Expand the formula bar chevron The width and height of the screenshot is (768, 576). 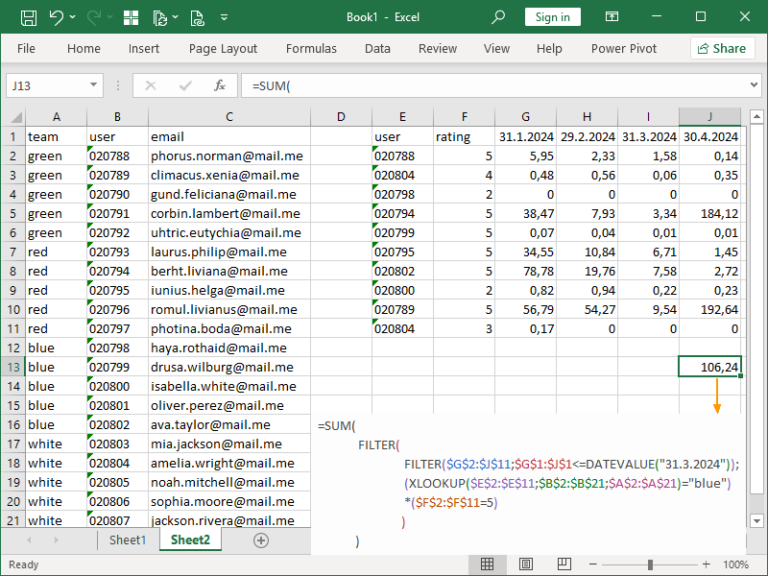point(754,85)
